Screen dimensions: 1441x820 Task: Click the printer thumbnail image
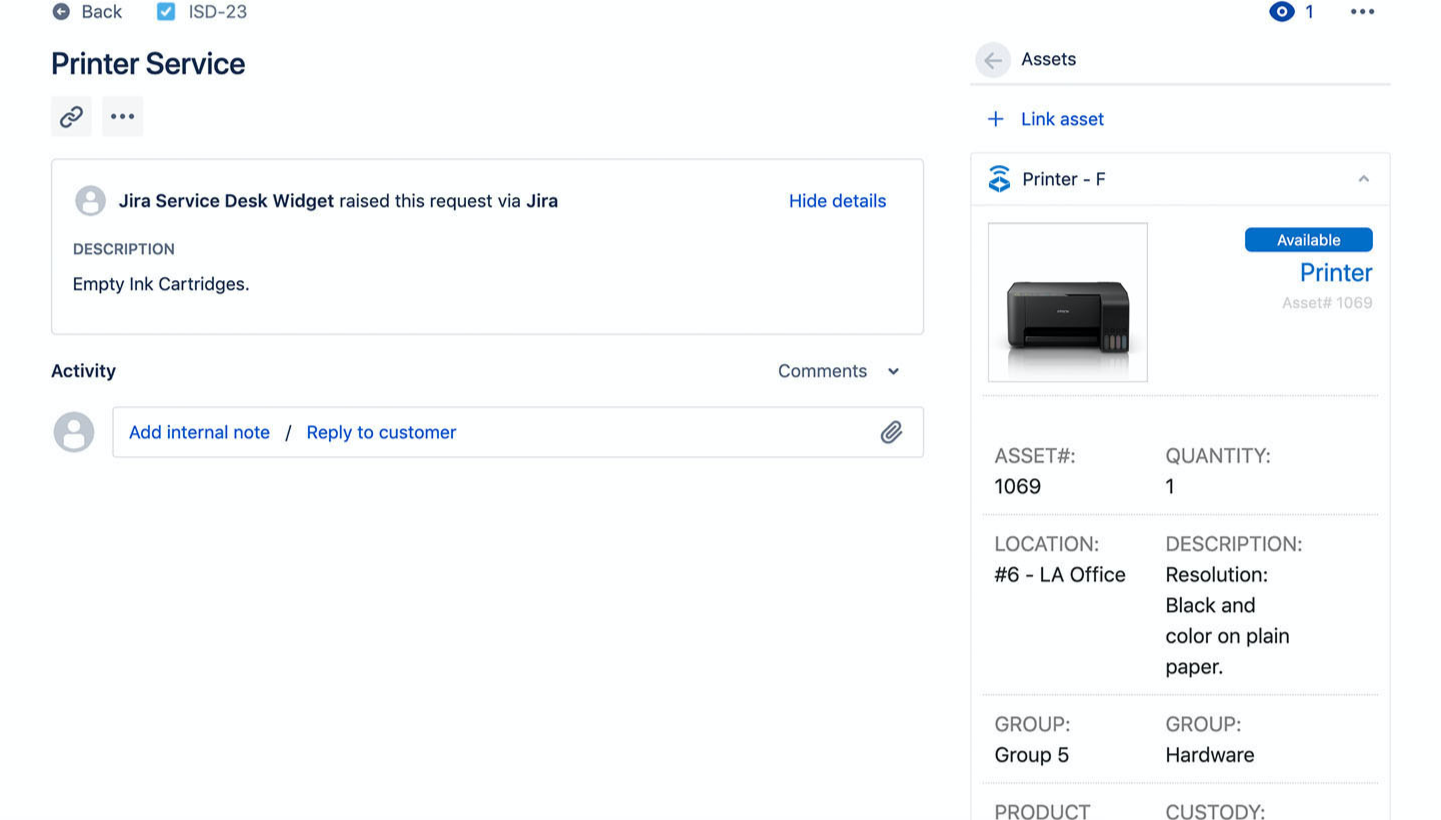1067,302
